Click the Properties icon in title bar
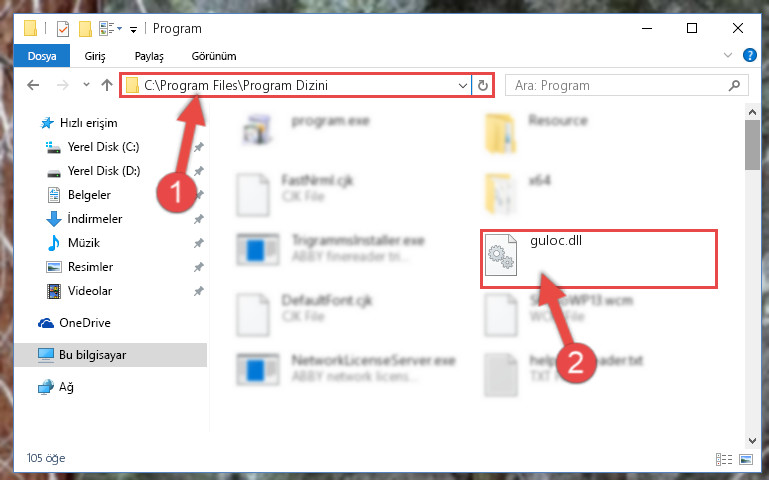The height and width of the screenshot is (480, 769). 63,29
